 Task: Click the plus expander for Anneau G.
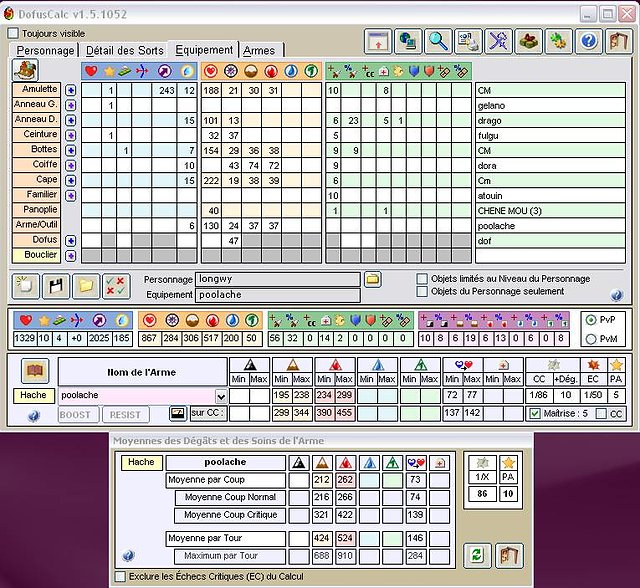pyautogui.click(x=71, y=105)
